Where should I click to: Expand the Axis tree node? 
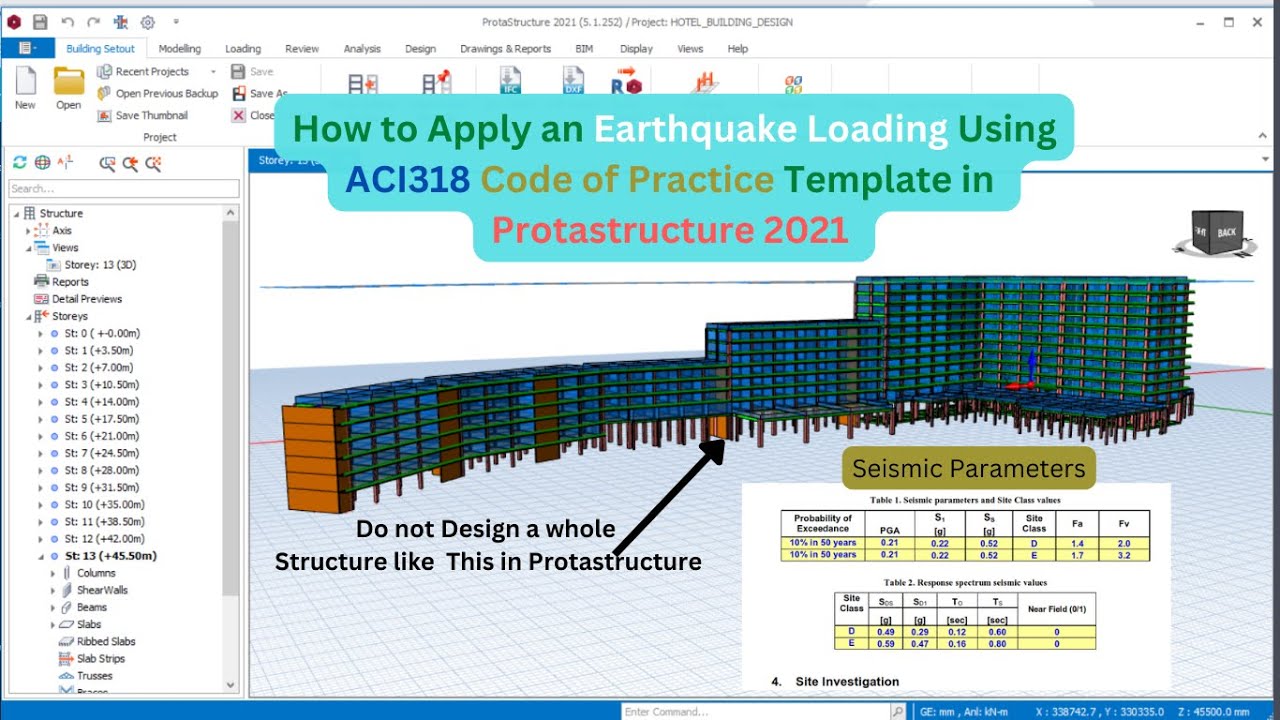coord(28,231)
